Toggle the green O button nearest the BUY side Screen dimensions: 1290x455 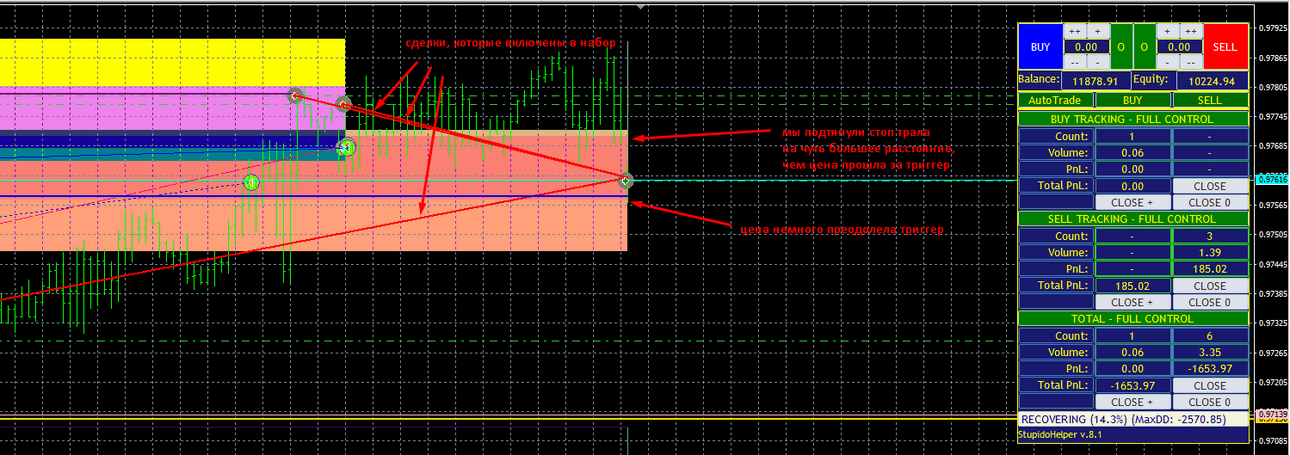tap(1122, 46)
